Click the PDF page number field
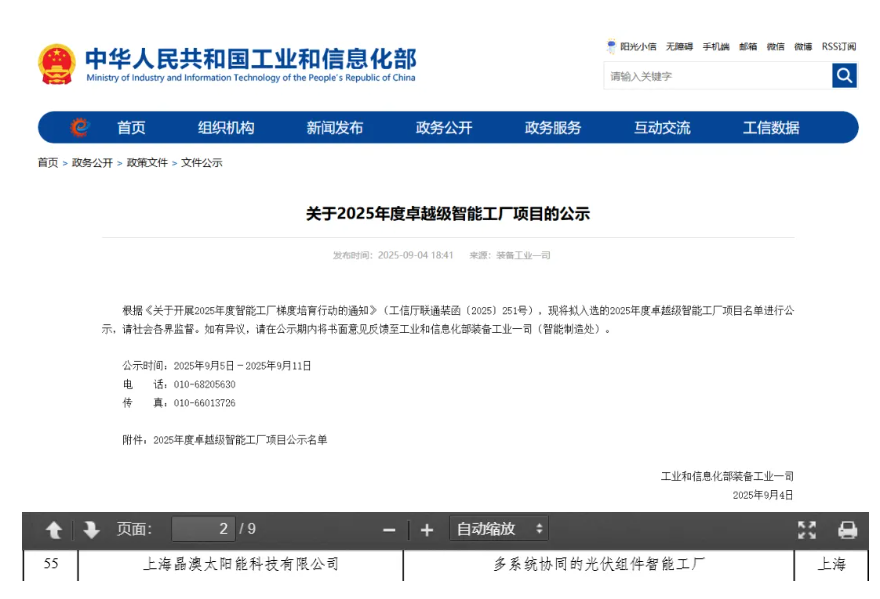Viewport: 880px width, 599px height. coord(203,529)
